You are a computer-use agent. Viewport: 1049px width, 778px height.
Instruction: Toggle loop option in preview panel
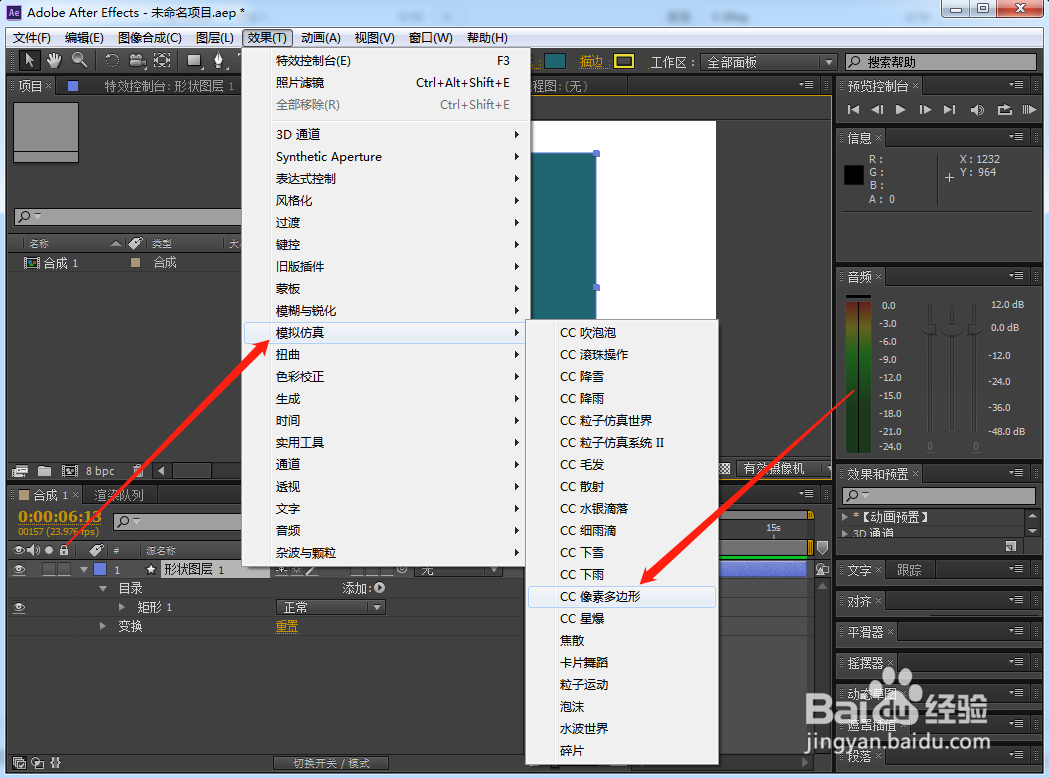[1004, 109]
